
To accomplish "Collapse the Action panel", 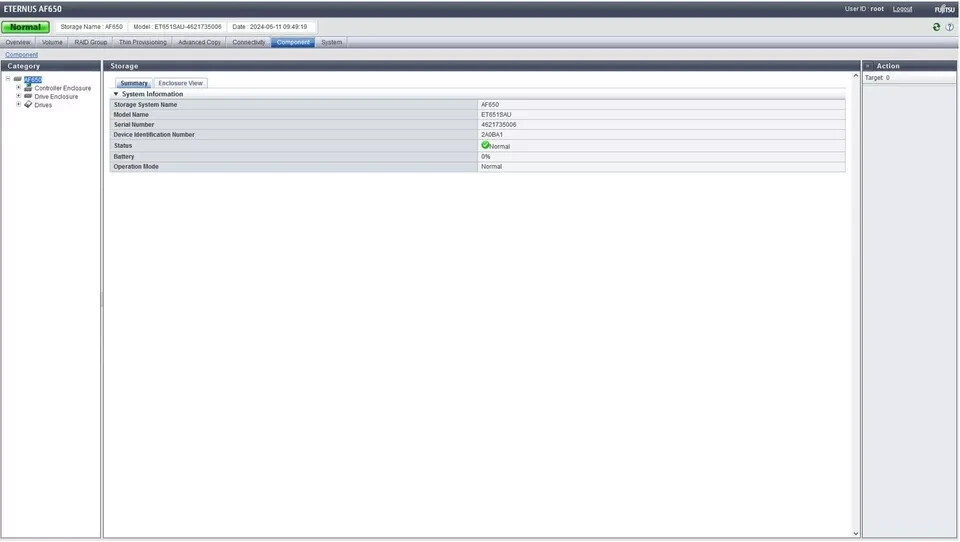I will coord(868,66).
